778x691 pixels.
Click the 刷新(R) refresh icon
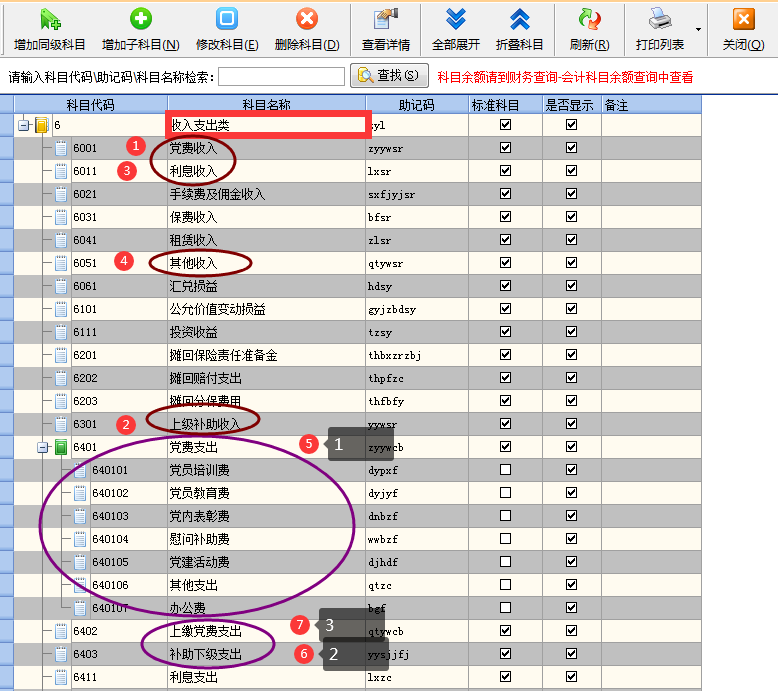point(589,19)
